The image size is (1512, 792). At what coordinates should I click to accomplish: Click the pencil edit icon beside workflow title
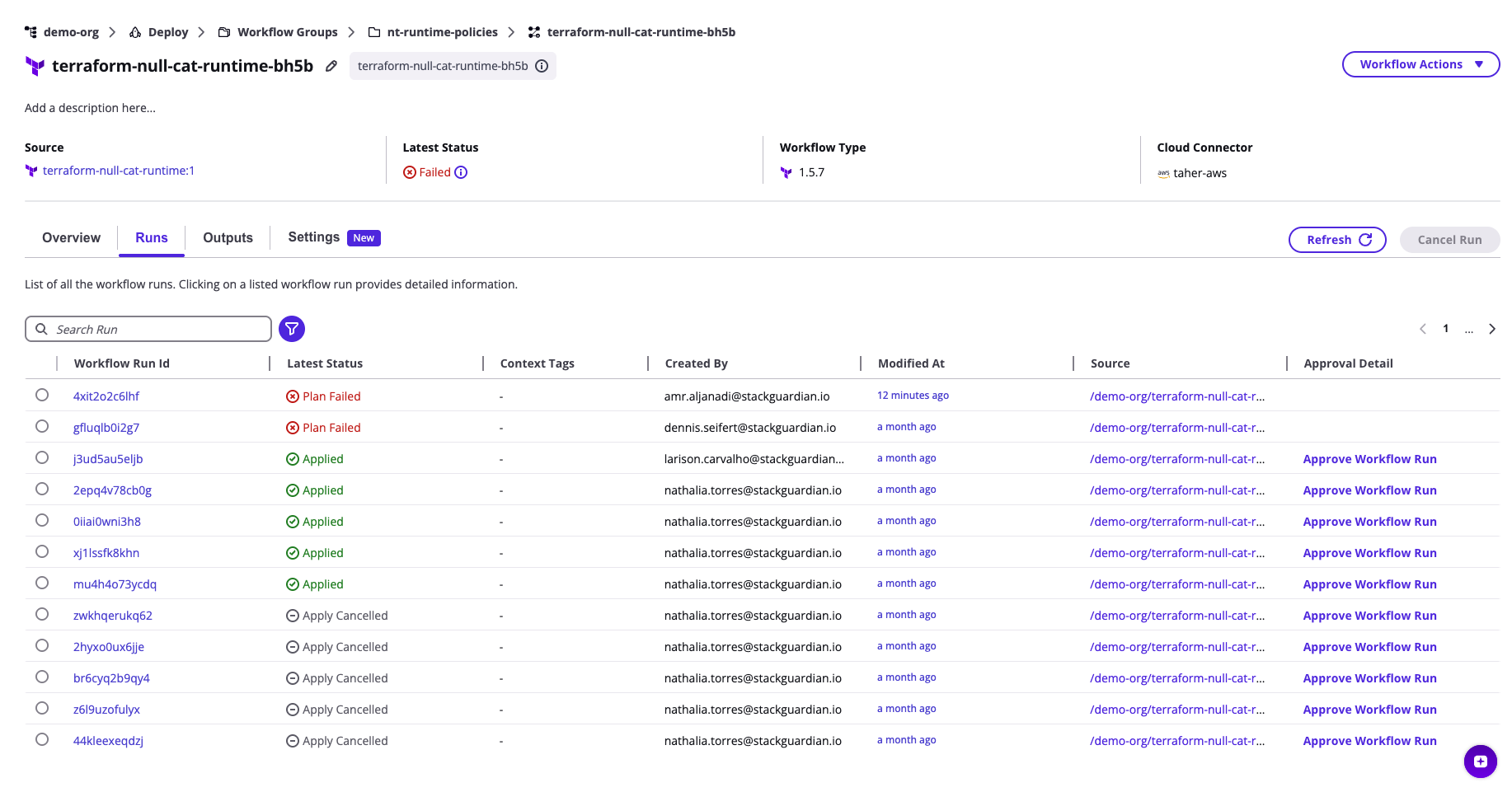point(331,66)
